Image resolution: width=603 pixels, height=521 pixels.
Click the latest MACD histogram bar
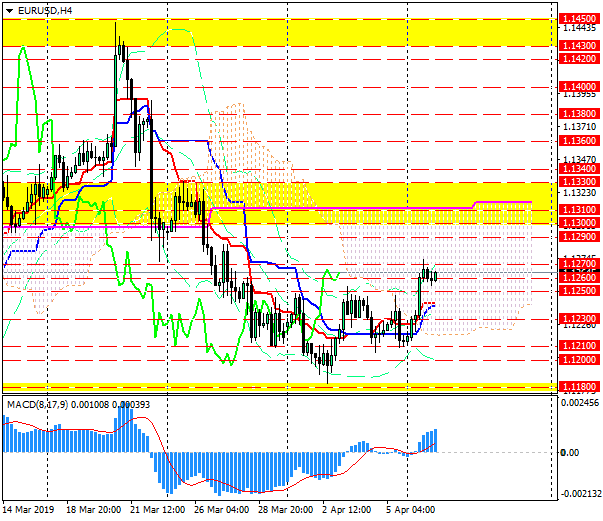(436, 440)
